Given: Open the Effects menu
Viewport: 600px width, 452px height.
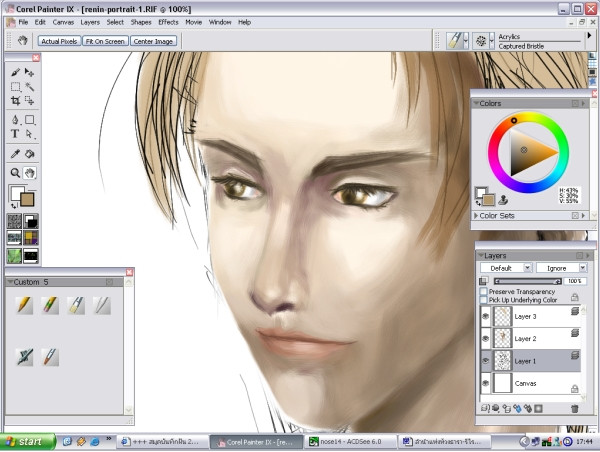Looking at the screenshot, I should point(168,21).
